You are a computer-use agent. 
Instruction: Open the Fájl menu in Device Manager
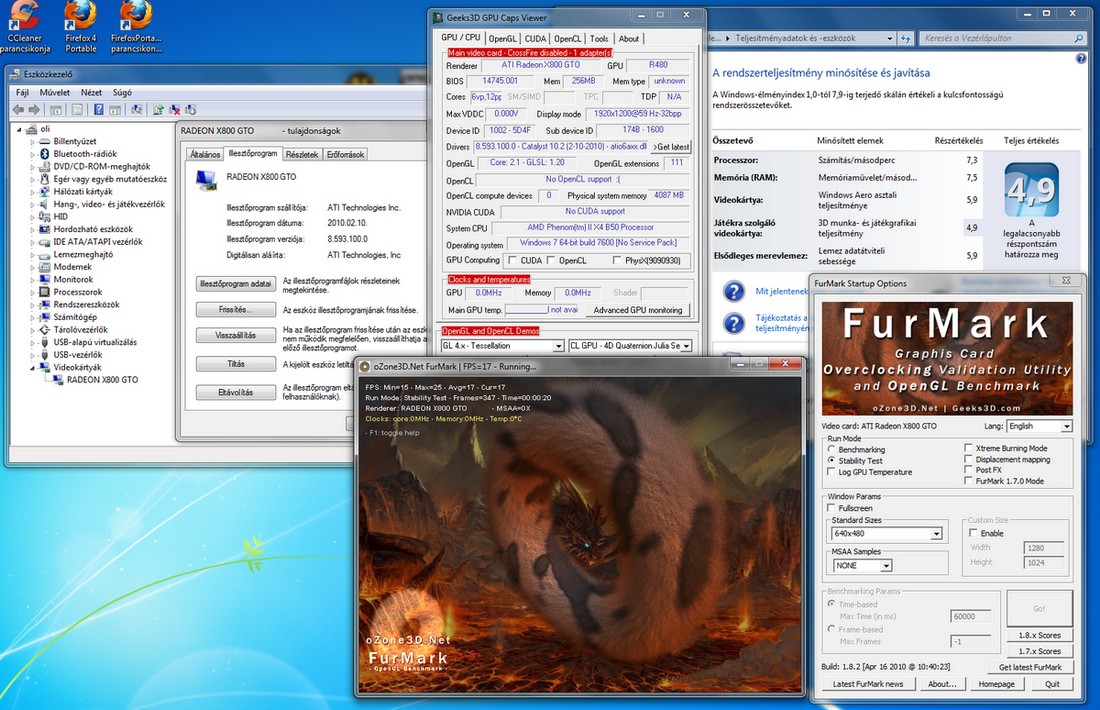(22, 92)
